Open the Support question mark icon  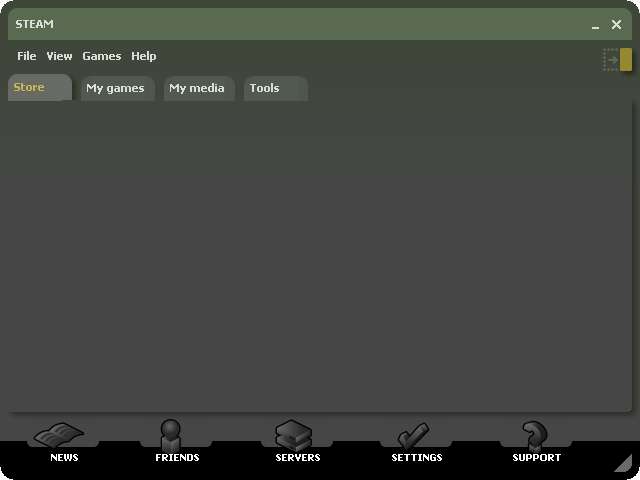534,435
